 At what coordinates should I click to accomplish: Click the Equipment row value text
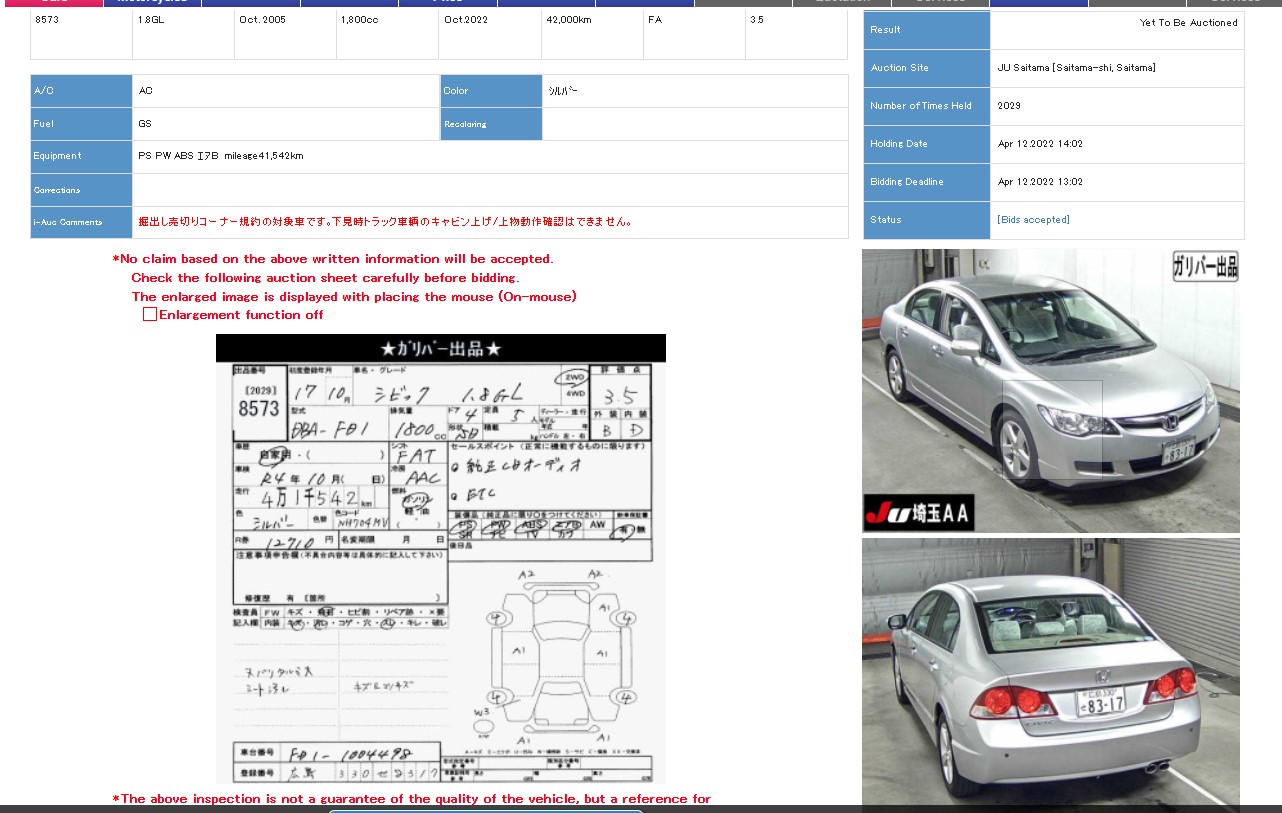point(221,156)
